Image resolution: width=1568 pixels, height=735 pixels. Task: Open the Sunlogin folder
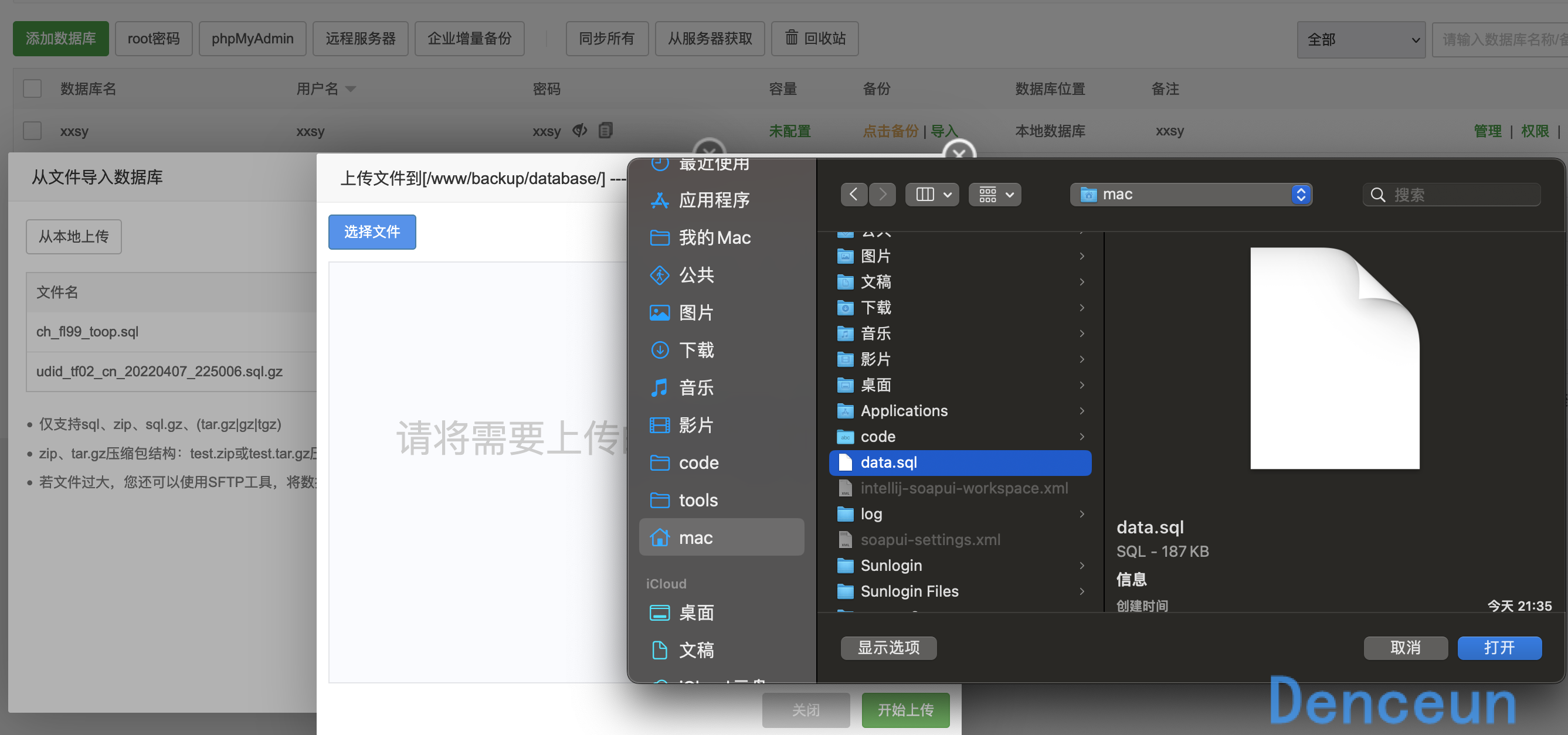(x=960, y=565)
